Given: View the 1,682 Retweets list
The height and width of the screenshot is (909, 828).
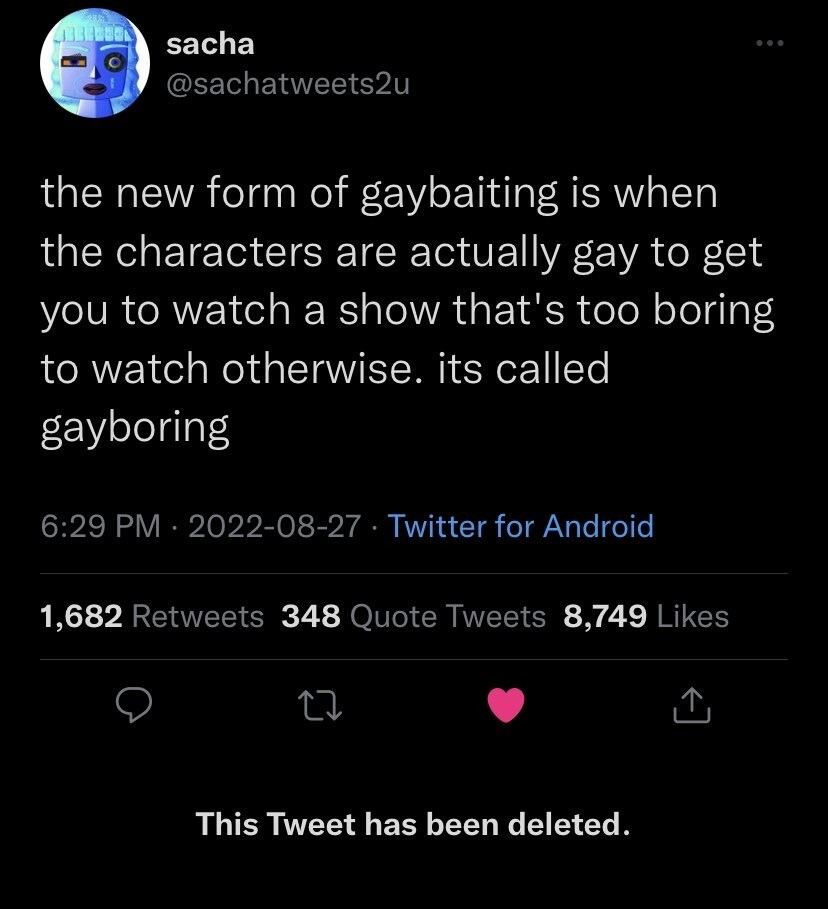Looking at the screenshot, I should coord(152,617).
